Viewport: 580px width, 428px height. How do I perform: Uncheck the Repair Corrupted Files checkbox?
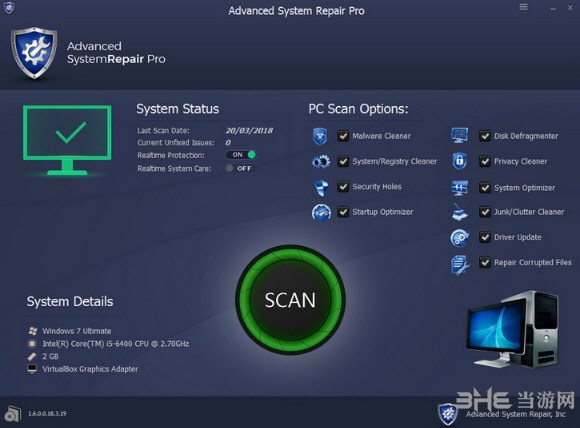(x=485, y=262)
